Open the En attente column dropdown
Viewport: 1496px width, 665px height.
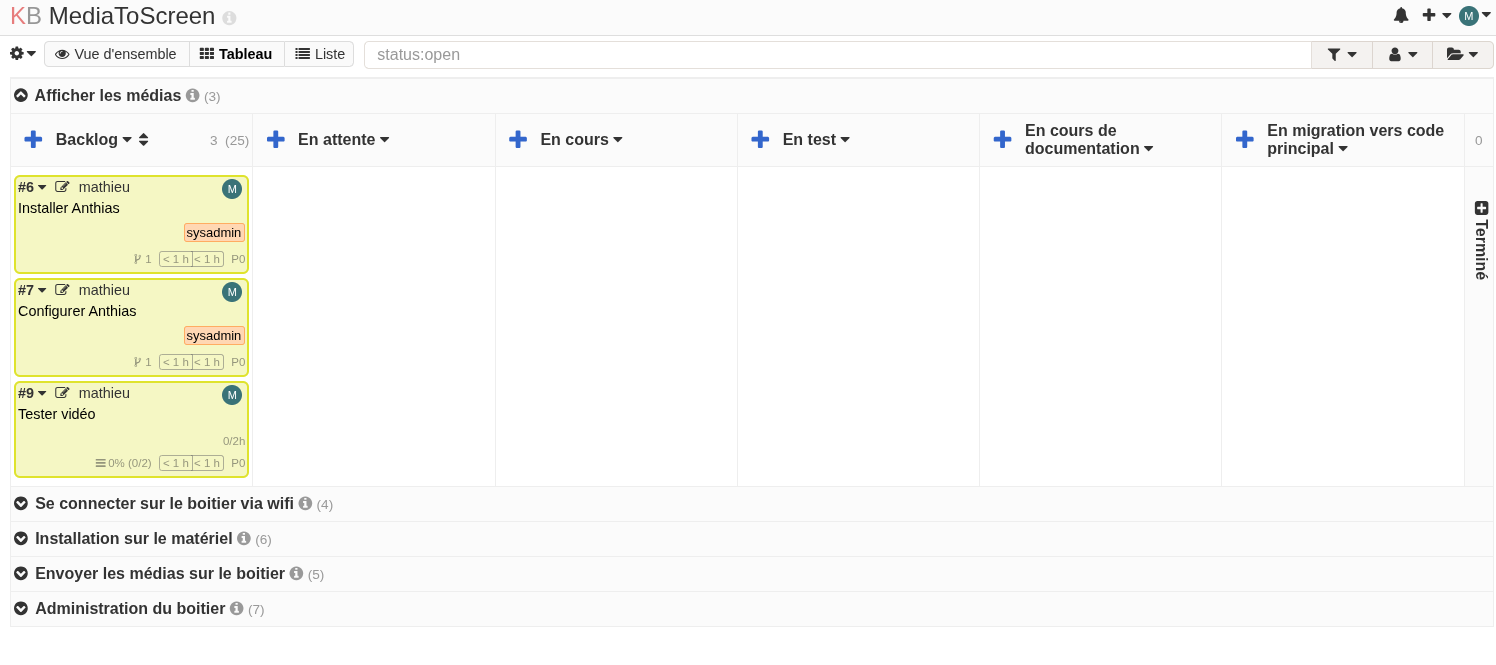click(385, 140)
